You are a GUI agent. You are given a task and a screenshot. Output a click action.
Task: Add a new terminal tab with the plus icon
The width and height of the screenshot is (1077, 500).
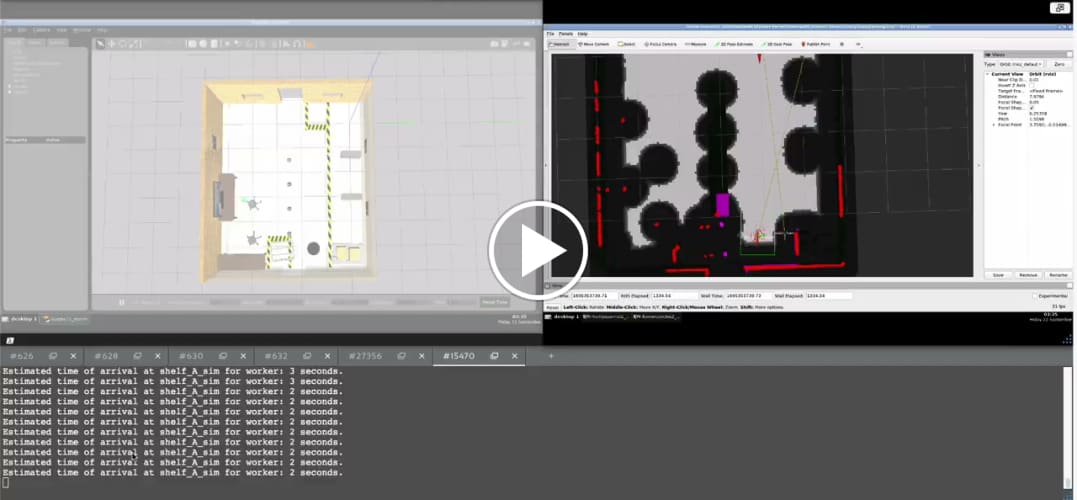[551, 356]
